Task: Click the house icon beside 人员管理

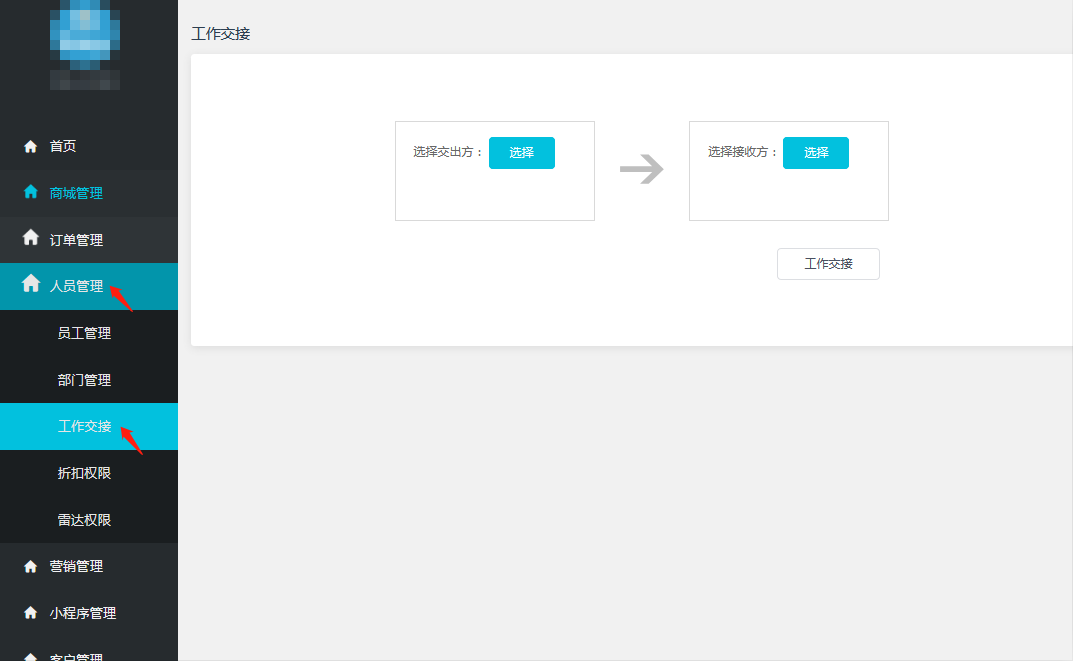Action: pos(30,283)
